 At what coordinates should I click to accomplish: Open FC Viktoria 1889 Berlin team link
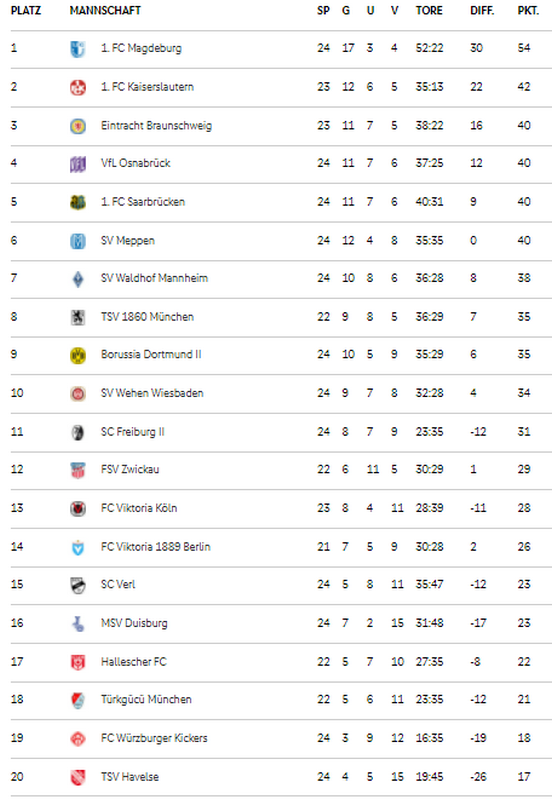point(156,546)
